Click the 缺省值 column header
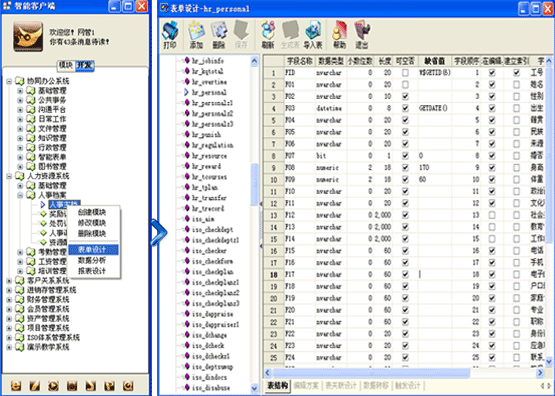Viewport: 555px width, 396px height. [435, 61]
